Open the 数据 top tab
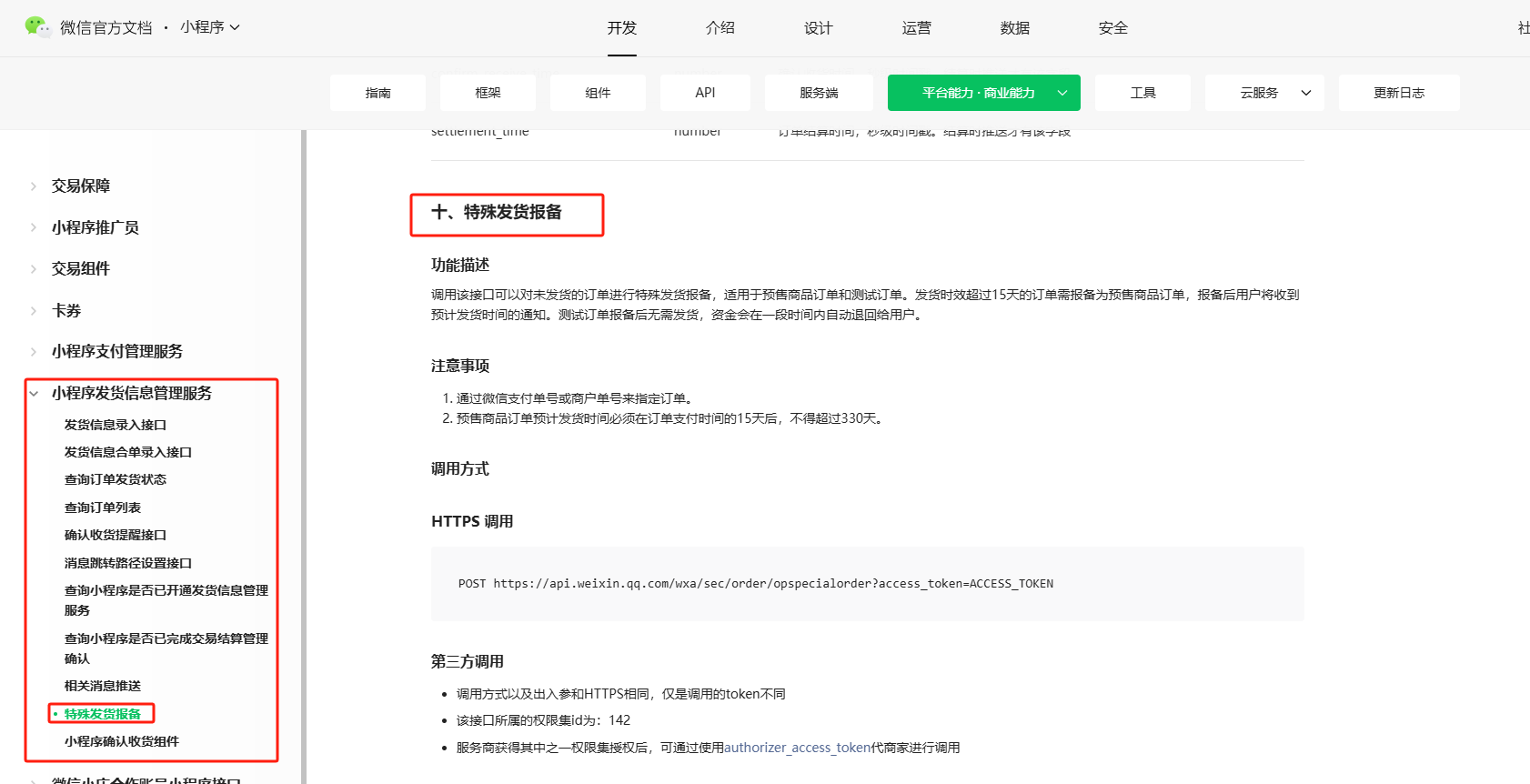 click(1015, 28)
